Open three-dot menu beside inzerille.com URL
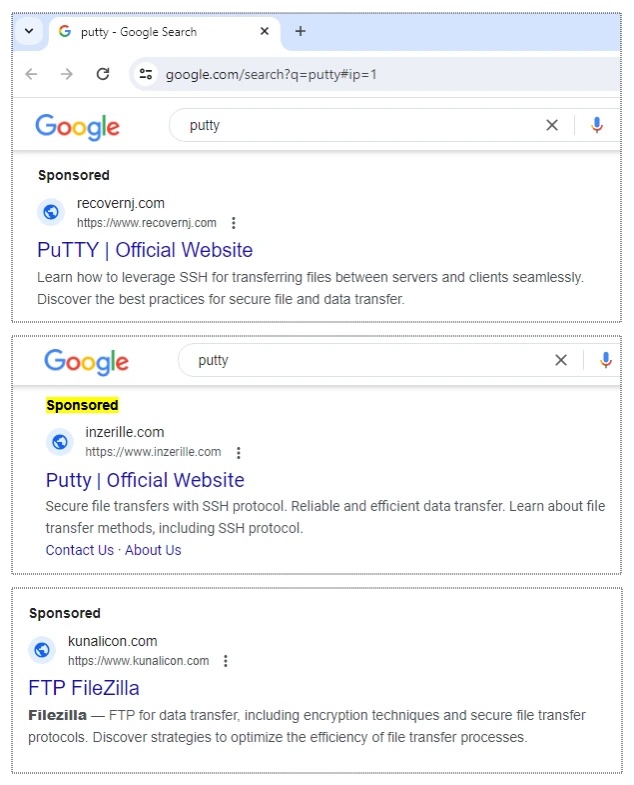Screen dimensions: 634x785 (x=238, y=452)
